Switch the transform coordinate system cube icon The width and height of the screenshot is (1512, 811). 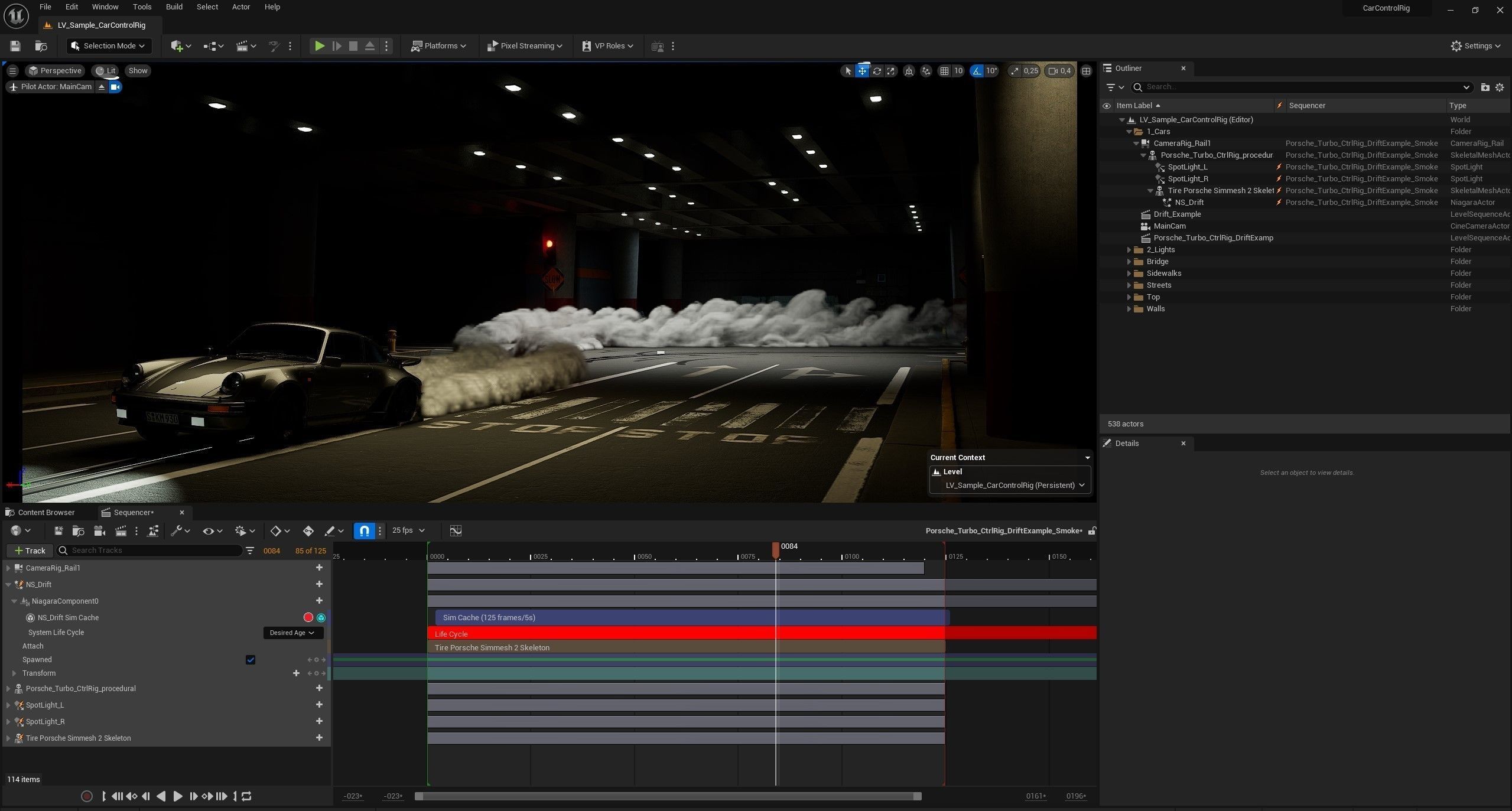(909, 71)
